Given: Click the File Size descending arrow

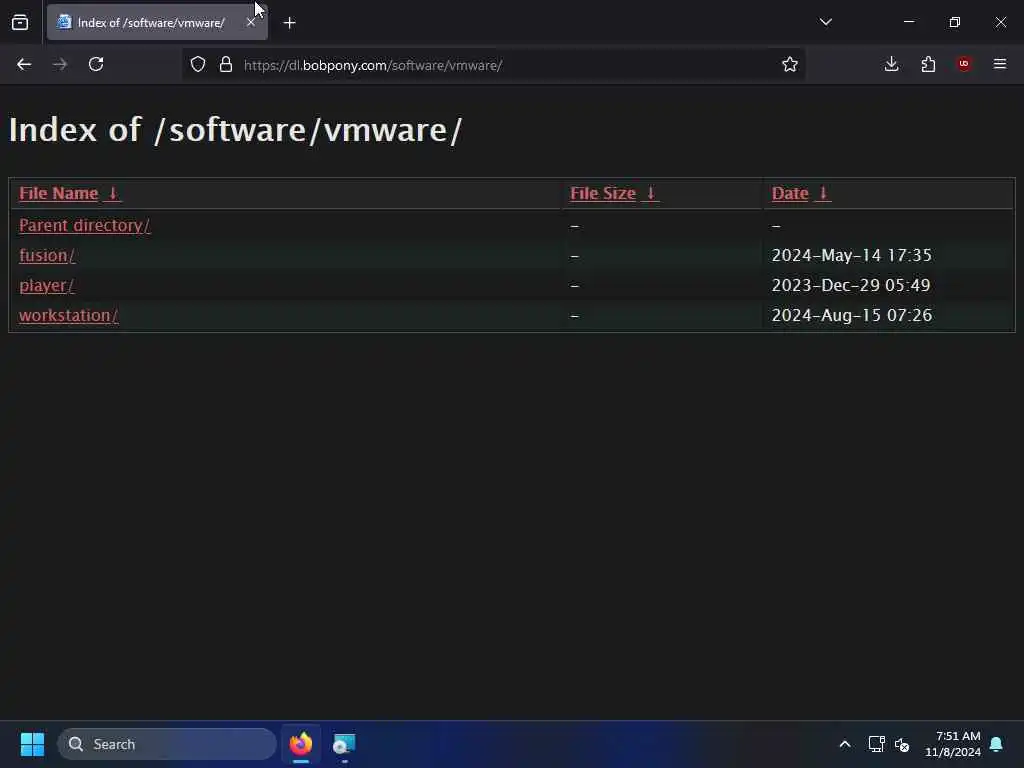Looking at the screenshot, I should (x=650, y=193).
